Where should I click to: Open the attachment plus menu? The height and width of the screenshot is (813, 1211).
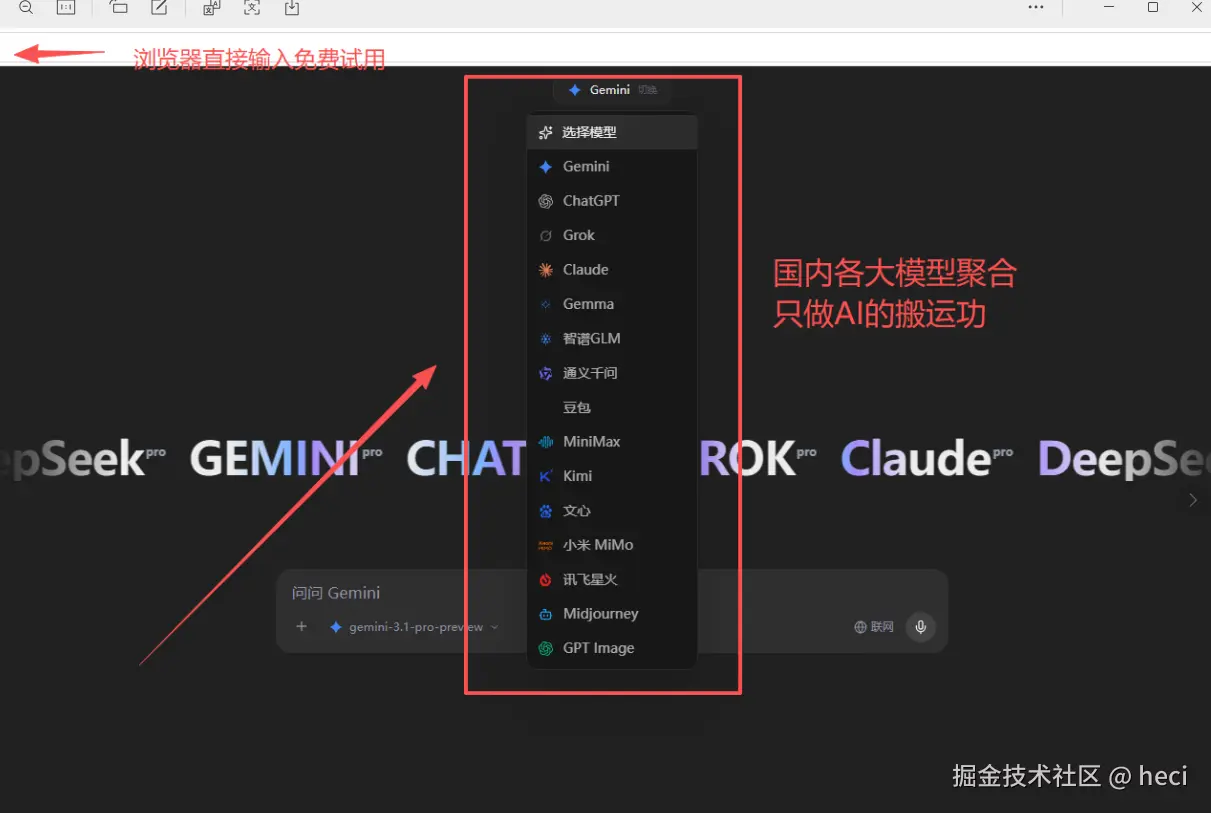pyautogui.click(x=301, y=627)
